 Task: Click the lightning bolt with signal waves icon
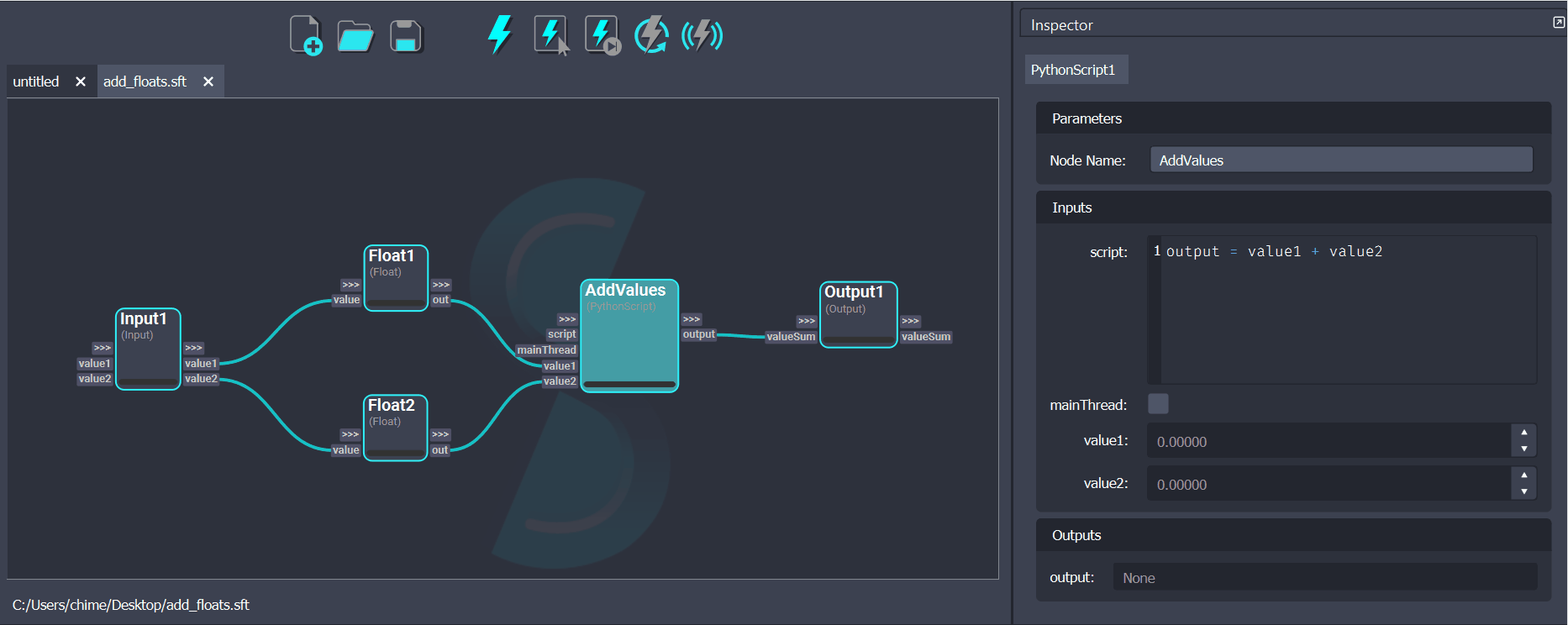[702, 35]
